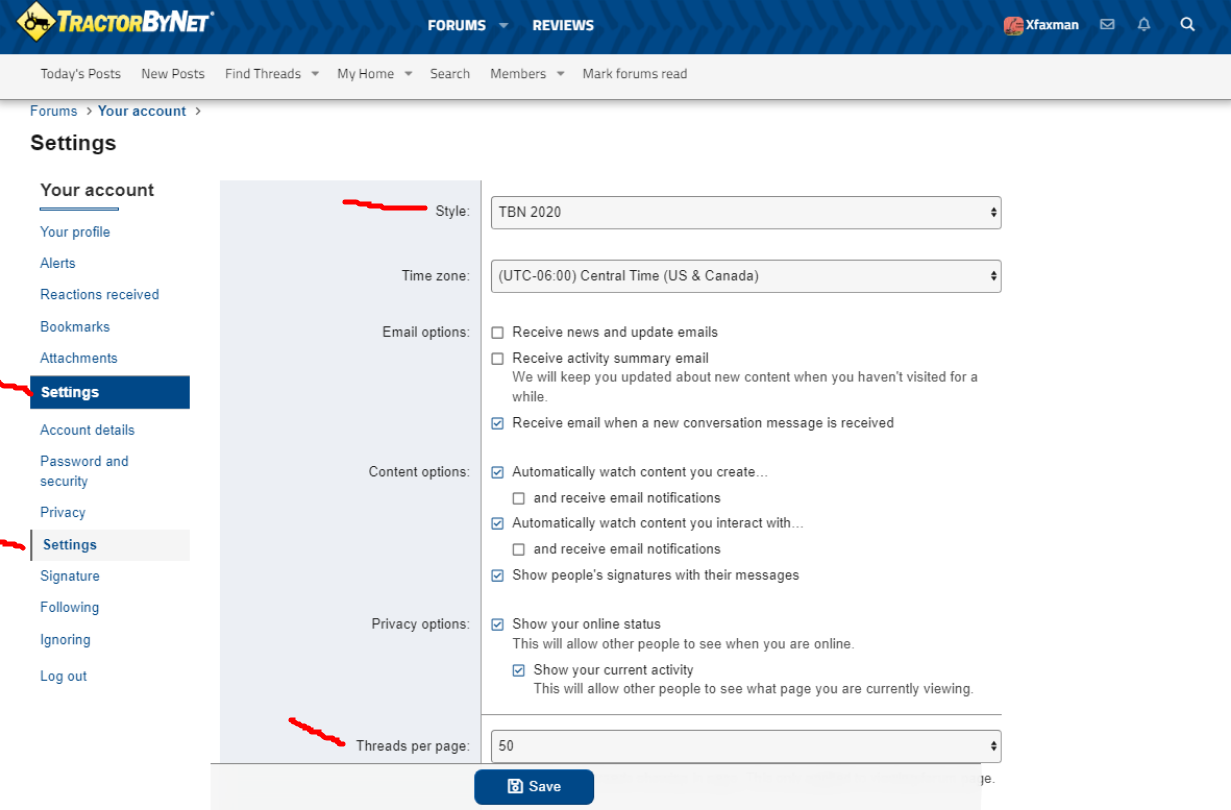The height and width of the screenshot is (810, 1231).
Task: Click the search magnifier icon
Action: coord(1187,25)
